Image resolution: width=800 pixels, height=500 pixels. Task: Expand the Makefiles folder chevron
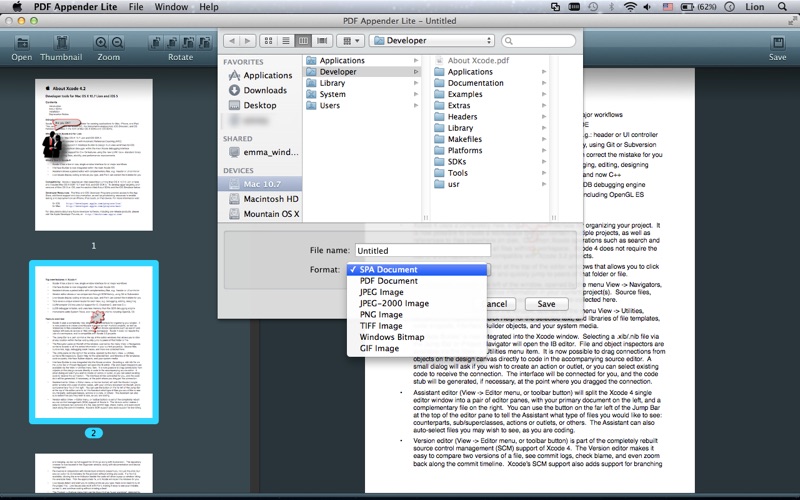[x=544, y=139]
